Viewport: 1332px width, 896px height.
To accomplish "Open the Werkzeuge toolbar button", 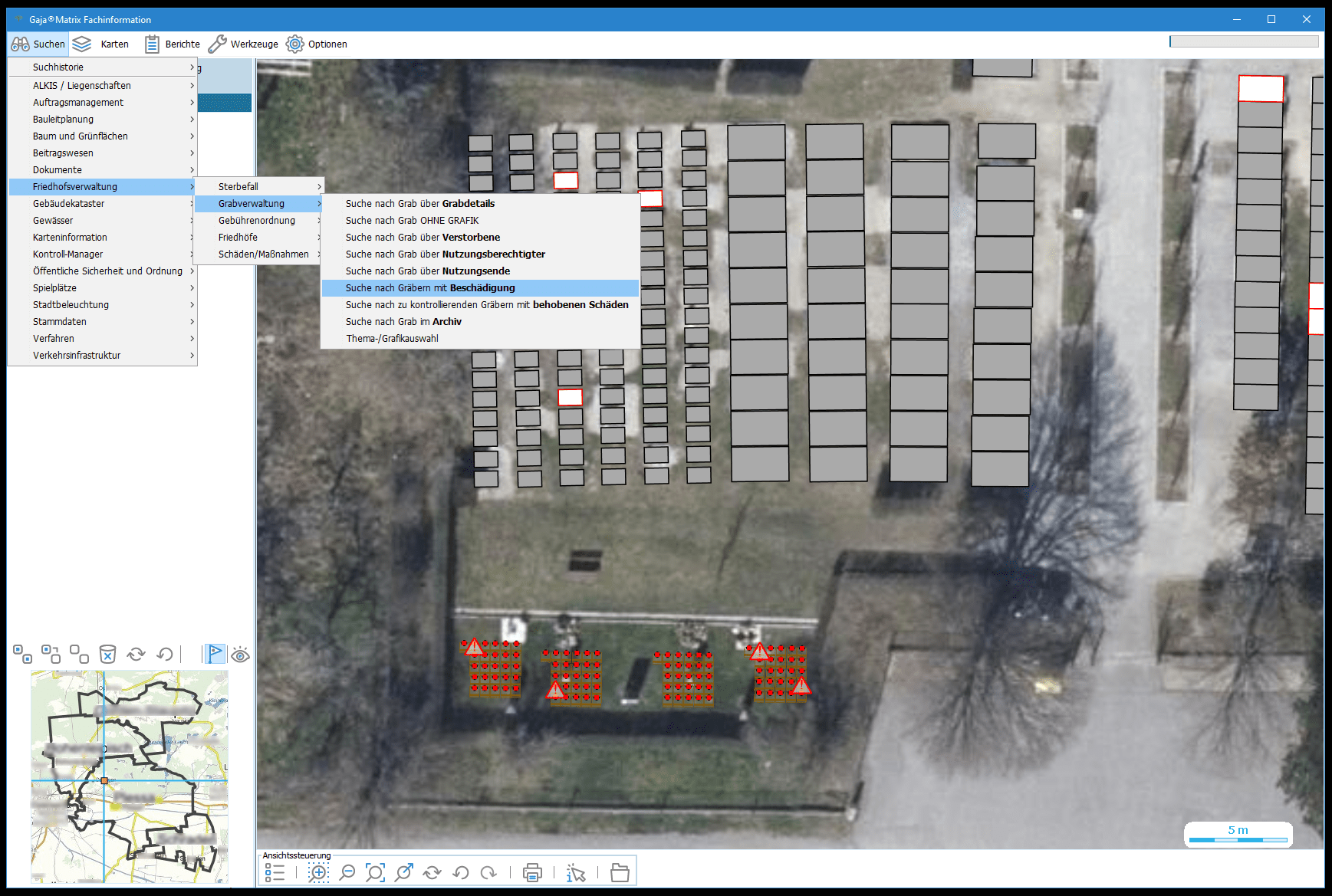I will [244, 44].
